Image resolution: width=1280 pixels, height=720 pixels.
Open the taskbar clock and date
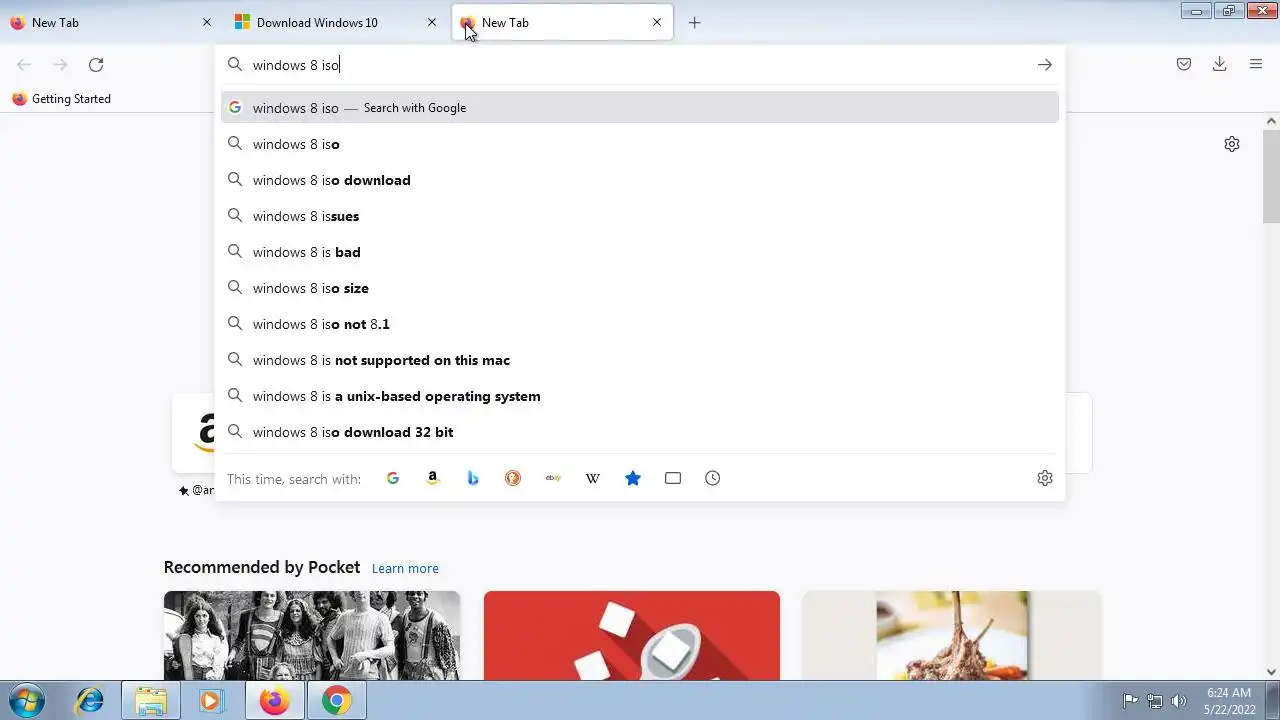pyautogui.click(x=1229, y=701)
